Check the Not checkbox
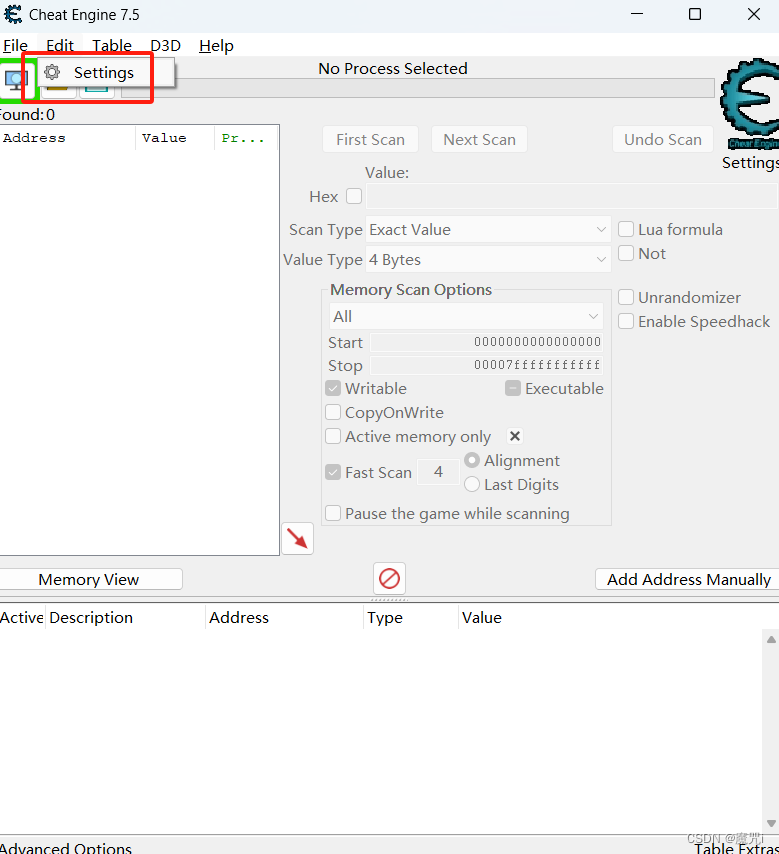 tap(626, 253)
